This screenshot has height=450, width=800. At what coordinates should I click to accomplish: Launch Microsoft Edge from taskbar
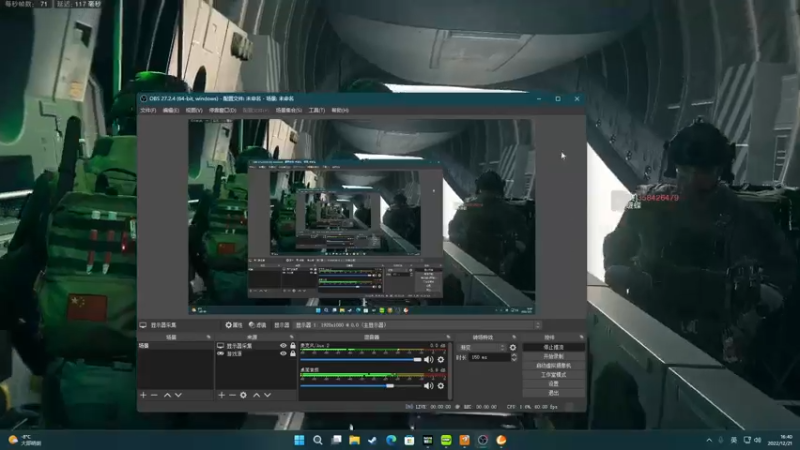(x=391, y=440)
